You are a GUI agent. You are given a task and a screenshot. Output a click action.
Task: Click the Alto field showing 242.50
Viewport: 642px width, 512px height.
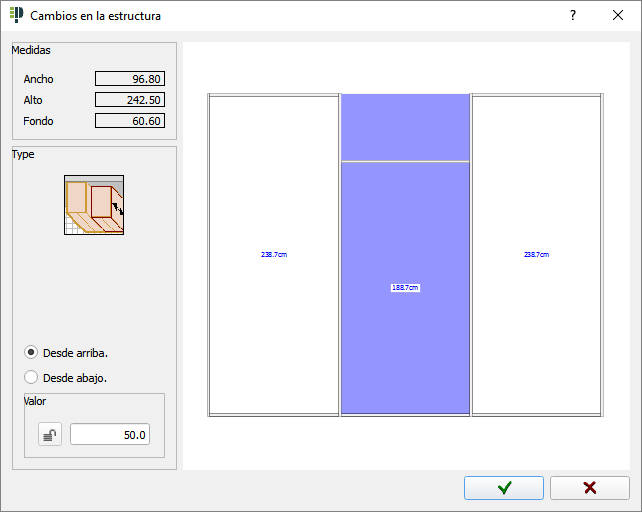tap(130, 100)
